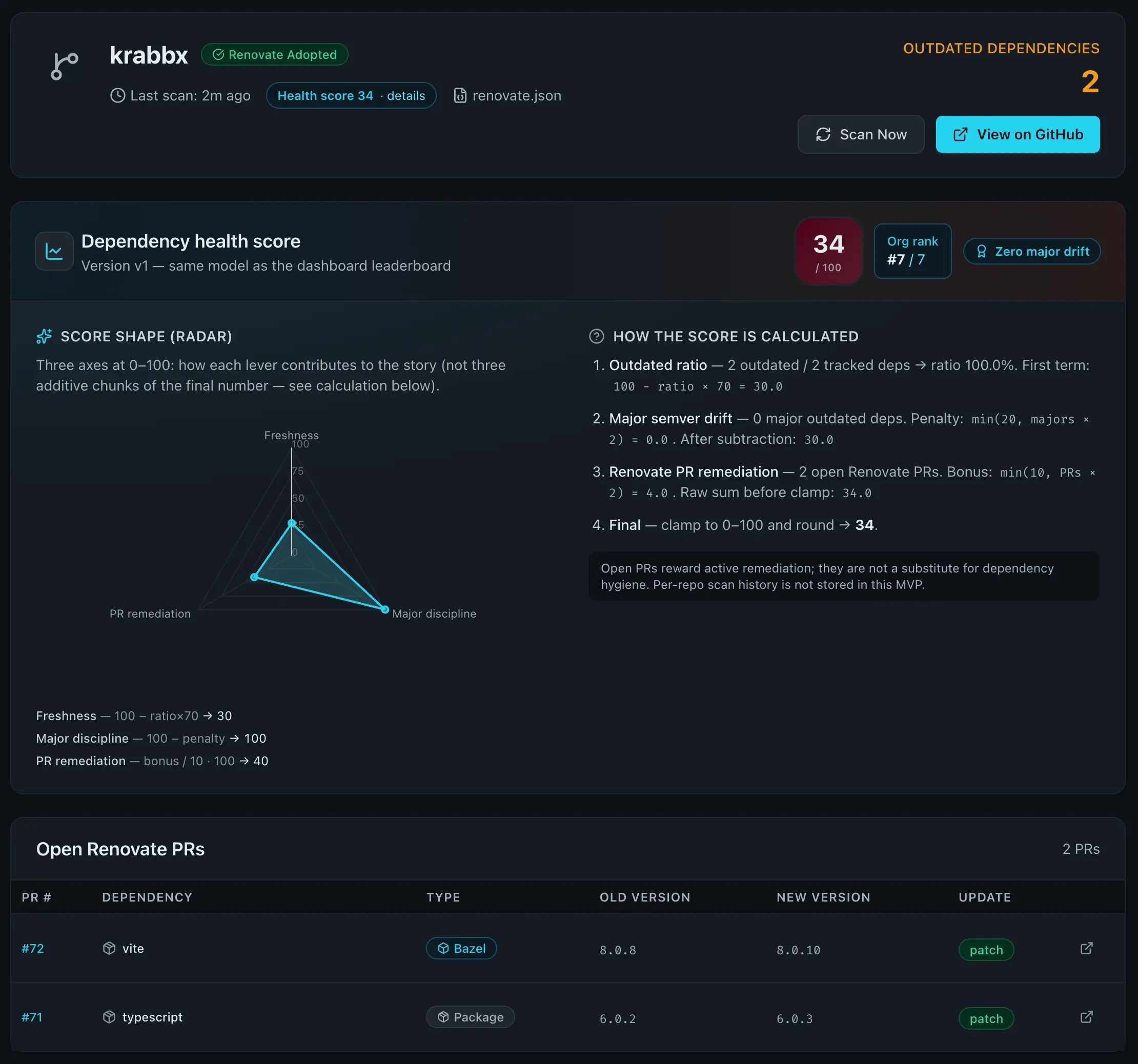
Task: Click the patch badge in the vite row
Action: point(986,950)
